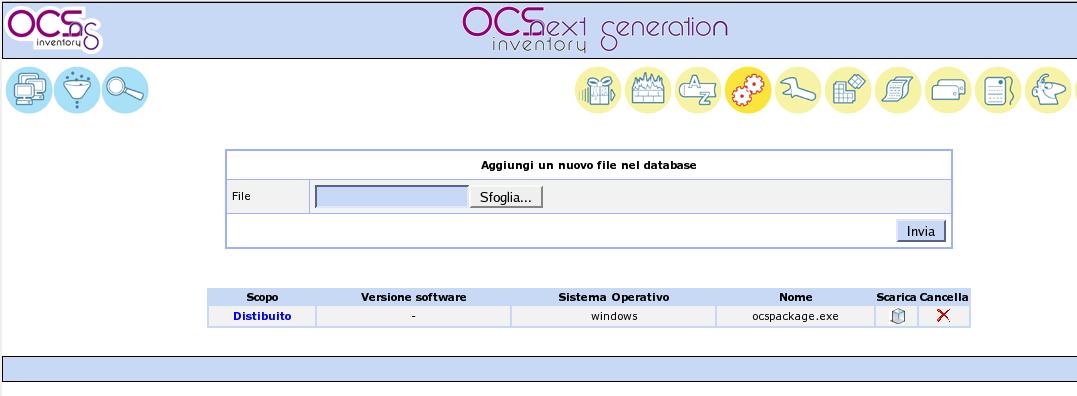Sort by the Nome column header
The image size is (1077, 396).
795,297
